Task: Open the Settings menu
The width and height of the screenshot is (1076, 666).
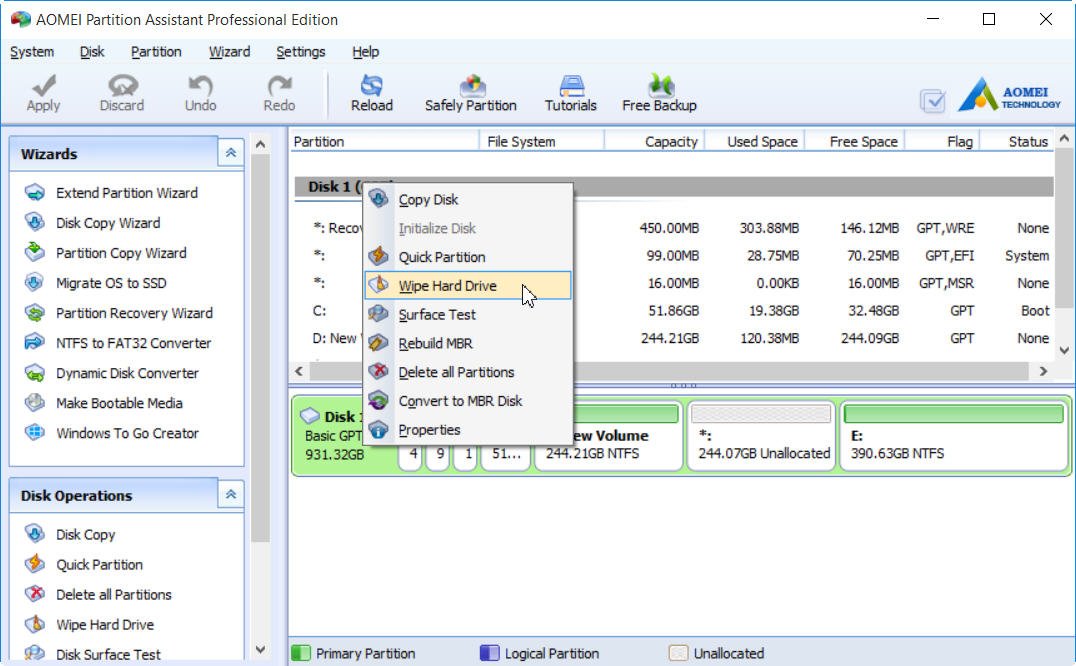Action: coord(301,52)
